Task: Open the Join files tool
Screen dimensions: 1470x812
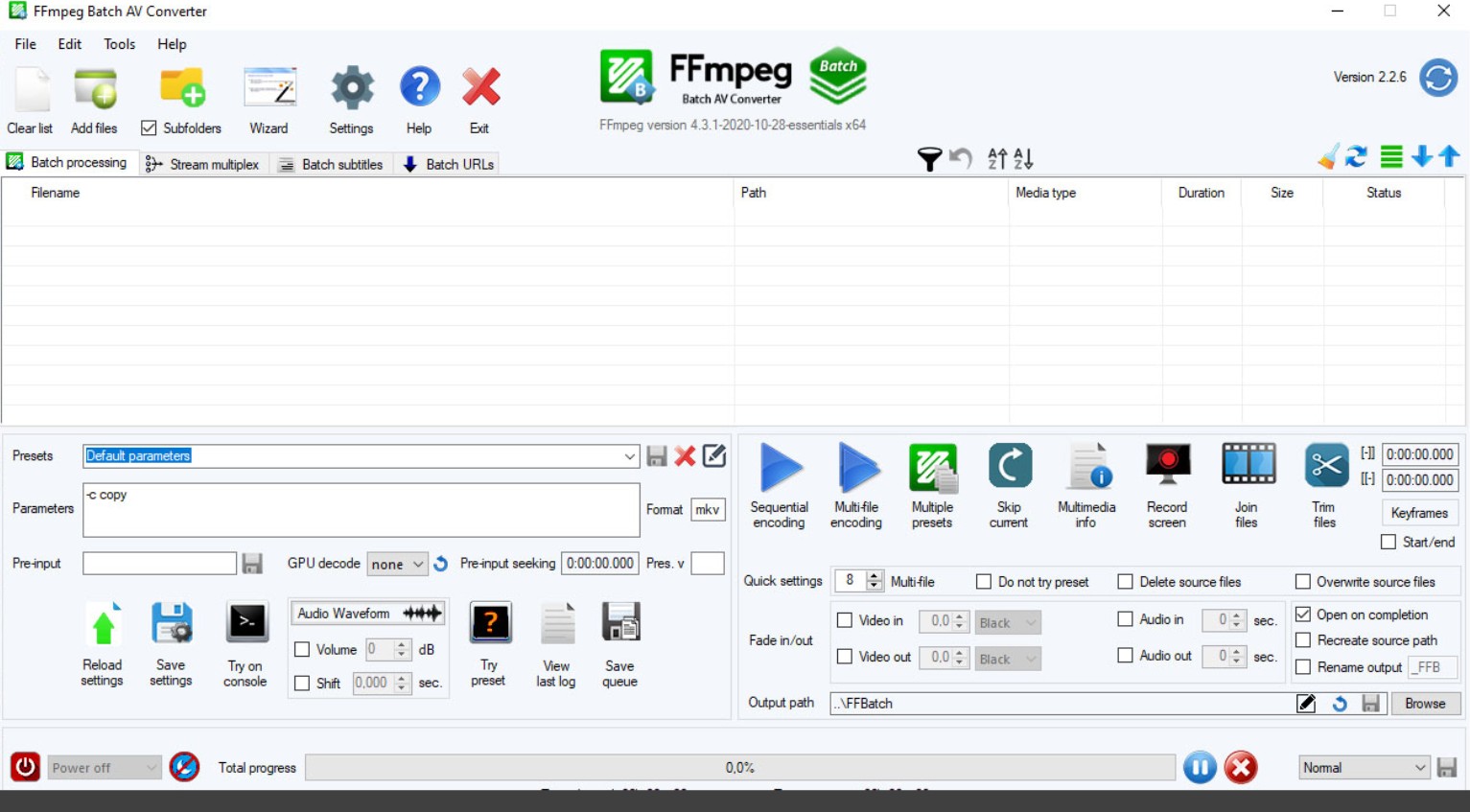Action: (x=1248, y=465)
